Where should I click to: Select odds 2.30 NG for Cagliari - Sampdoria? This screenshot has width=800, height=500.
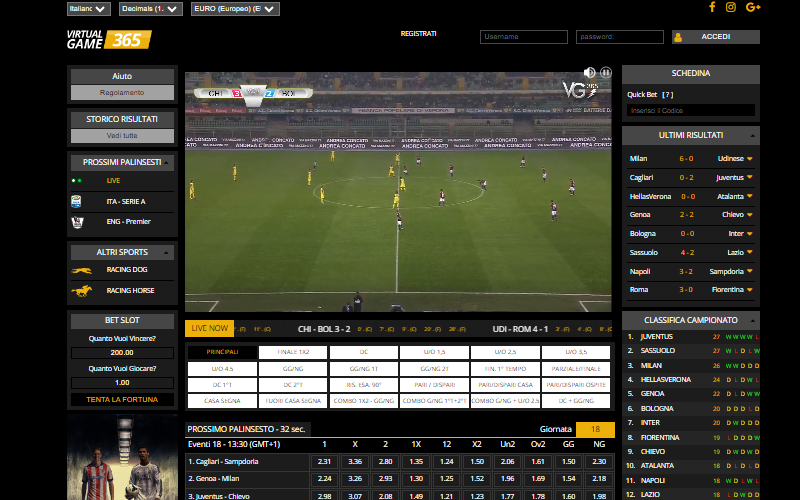tap(599, 462)
